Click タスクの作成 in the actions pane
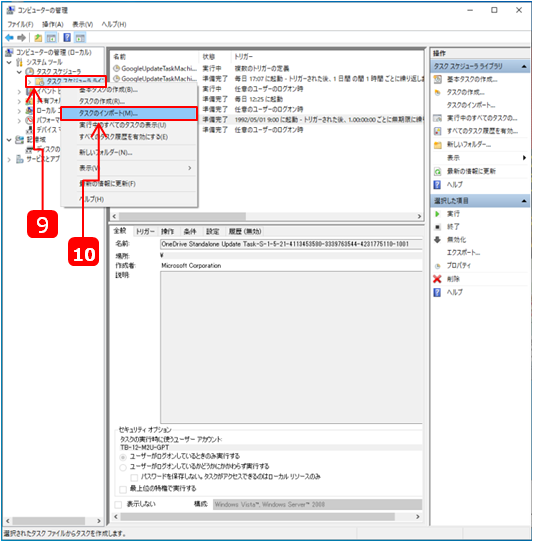 465,92
